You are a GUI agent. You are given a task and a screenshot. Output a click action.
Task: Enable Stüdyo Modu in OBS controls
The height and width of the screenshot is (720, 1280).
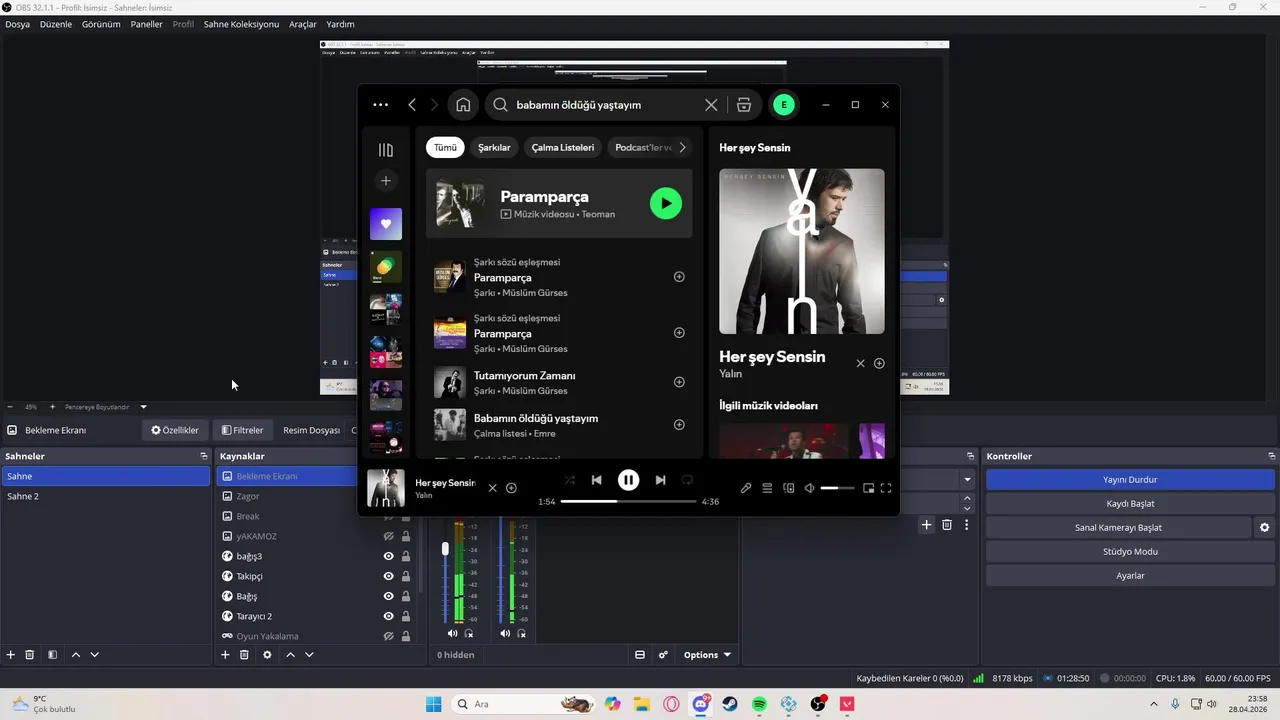pos(1130,551)
